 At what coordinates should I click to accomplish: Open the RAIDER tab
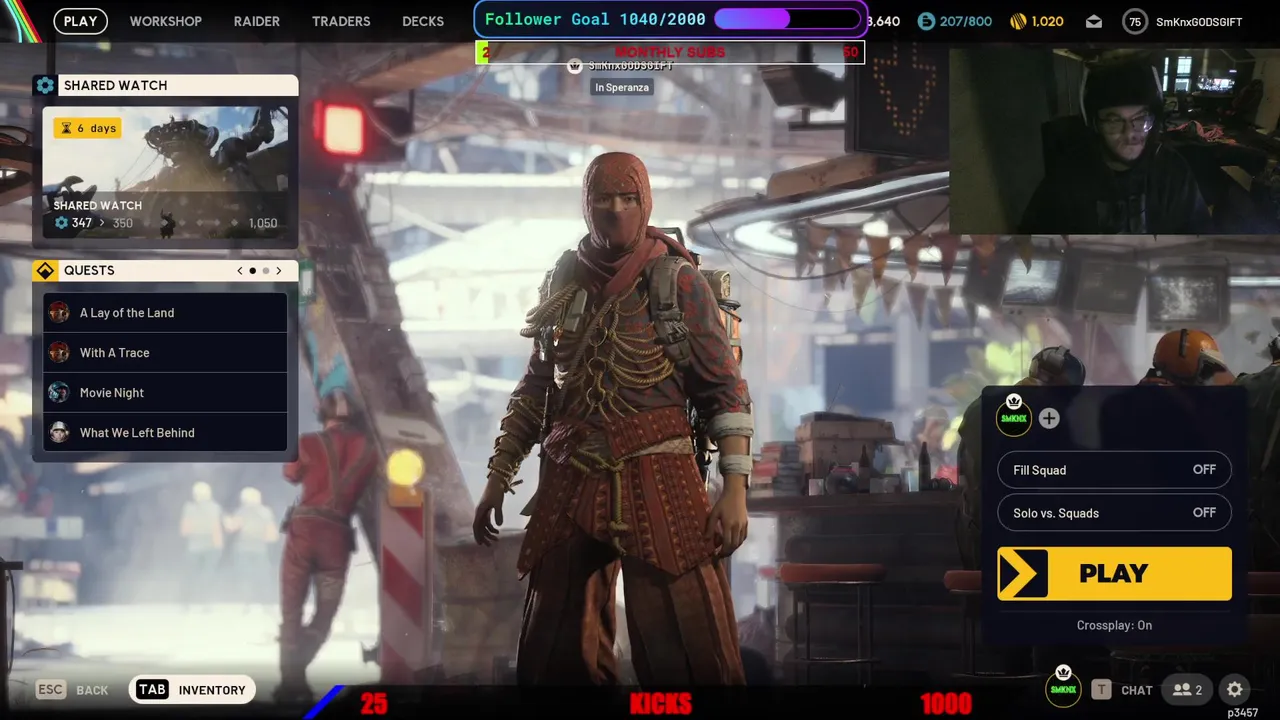[257, 21]
